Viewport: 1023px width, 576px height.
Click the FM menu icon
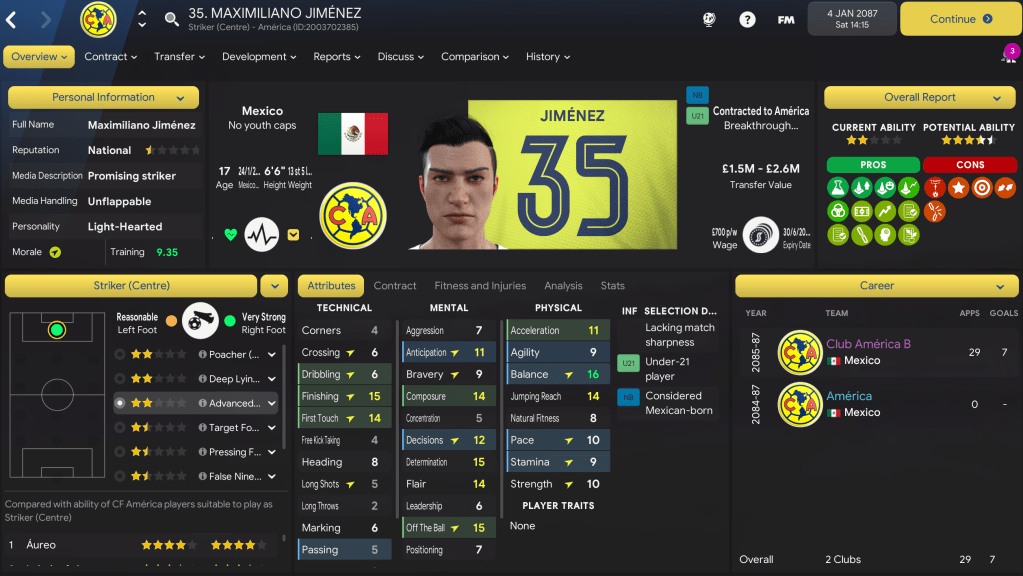pos(786,20)
